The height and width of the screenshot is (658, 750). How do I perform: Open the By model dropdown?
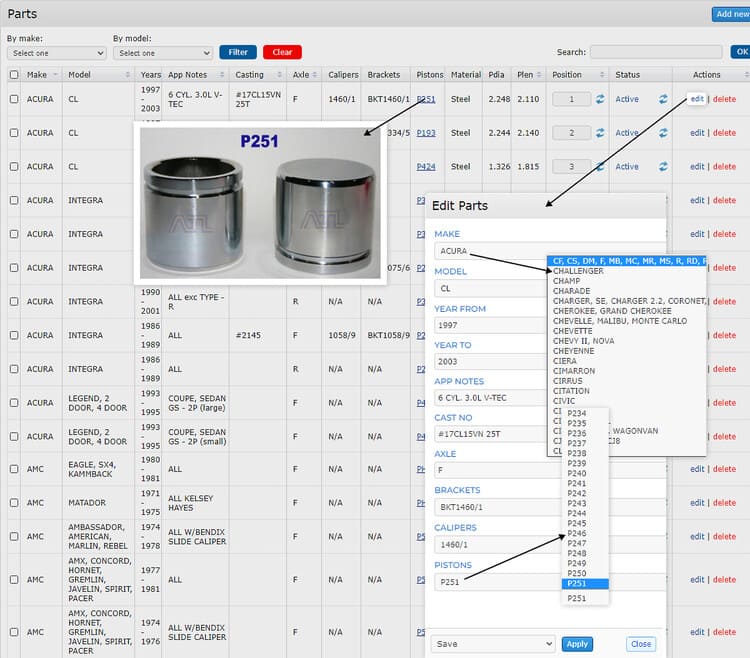pos(163,53)
